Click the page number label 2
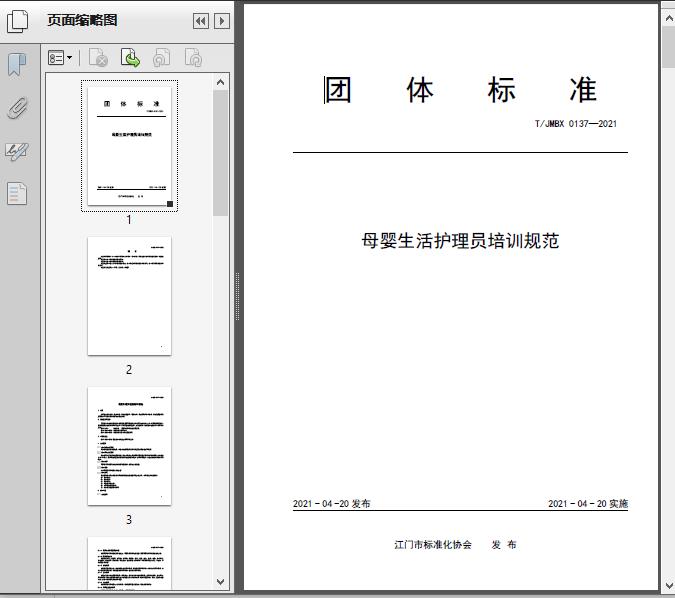 click(x=129, y=369)
